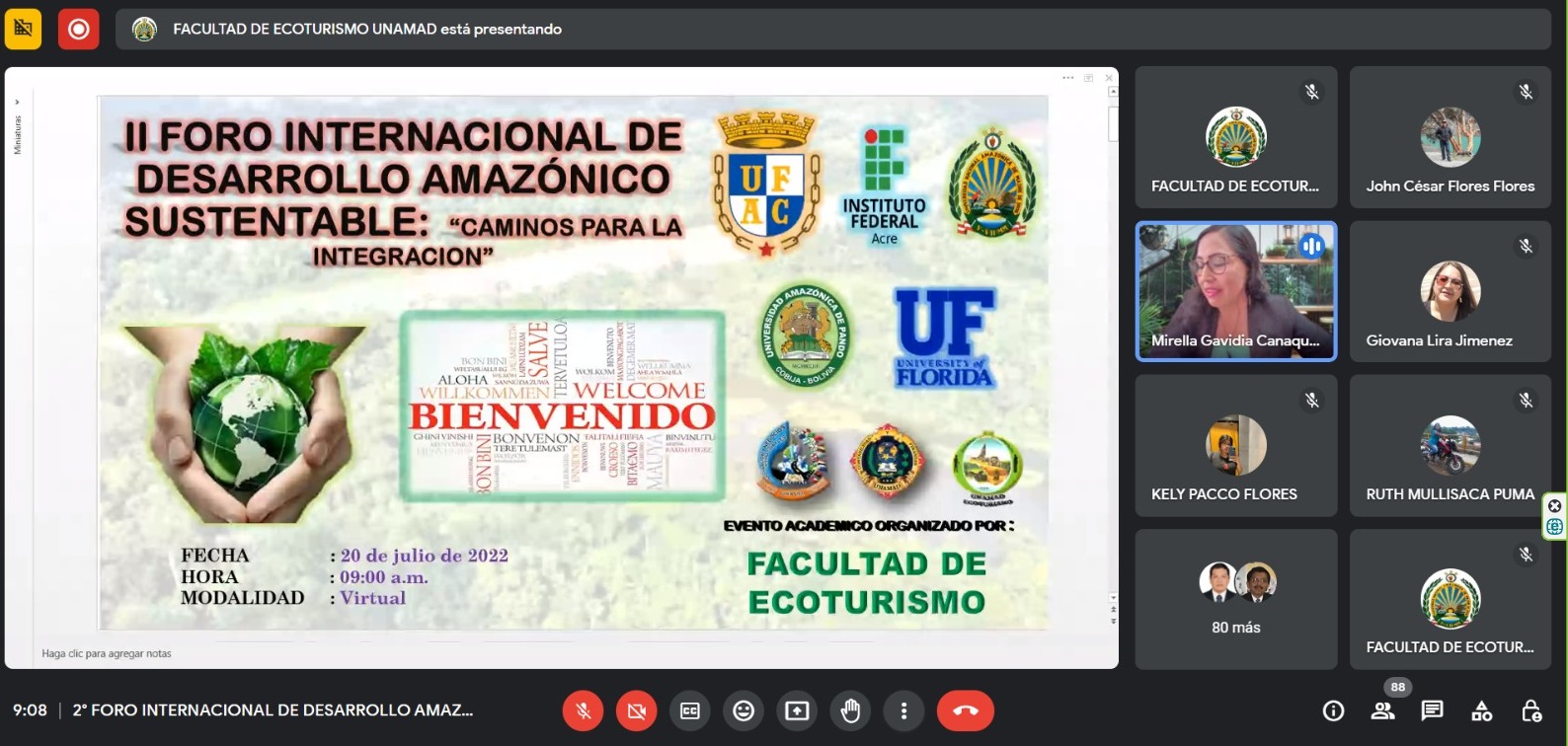Viewport: 1568px width, 746px height.
Task: Select Giovana Lira Jimenez participant tile
Action: [x=1450, y=291]
